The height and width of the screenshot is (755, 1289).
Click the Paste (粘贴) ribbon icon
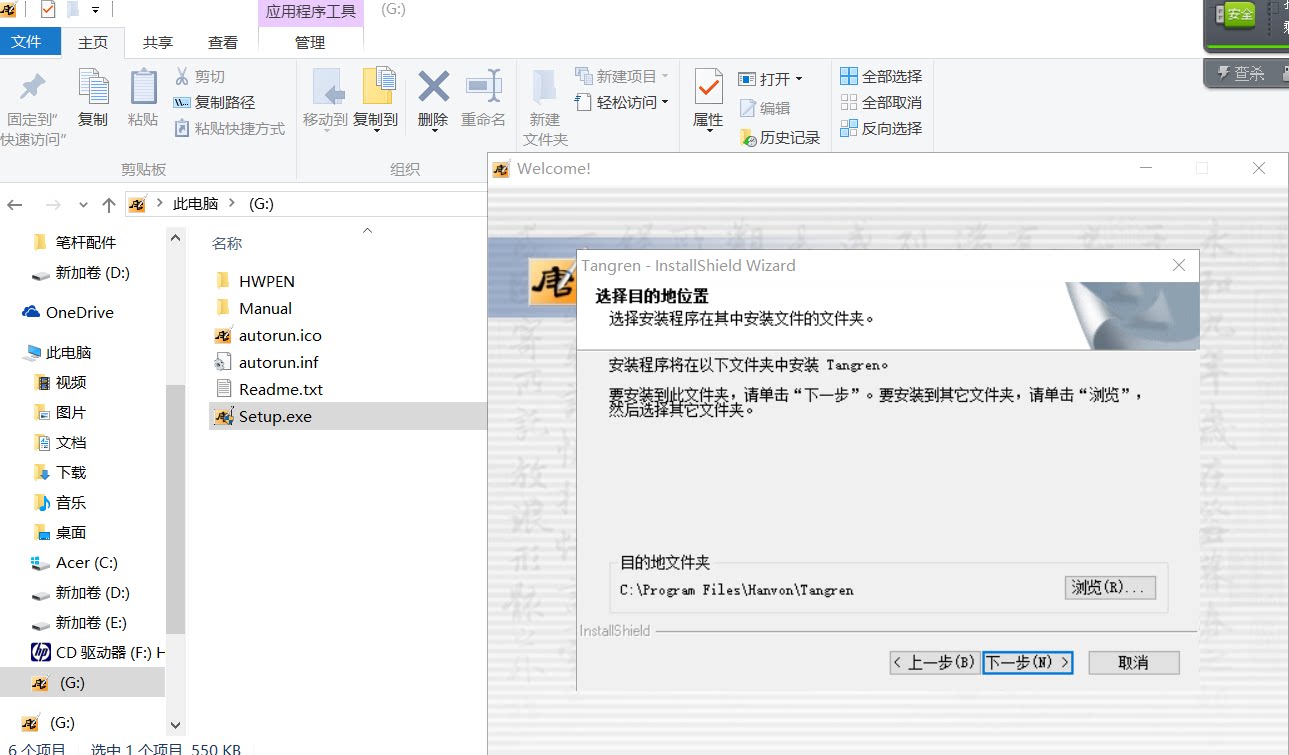143,99
